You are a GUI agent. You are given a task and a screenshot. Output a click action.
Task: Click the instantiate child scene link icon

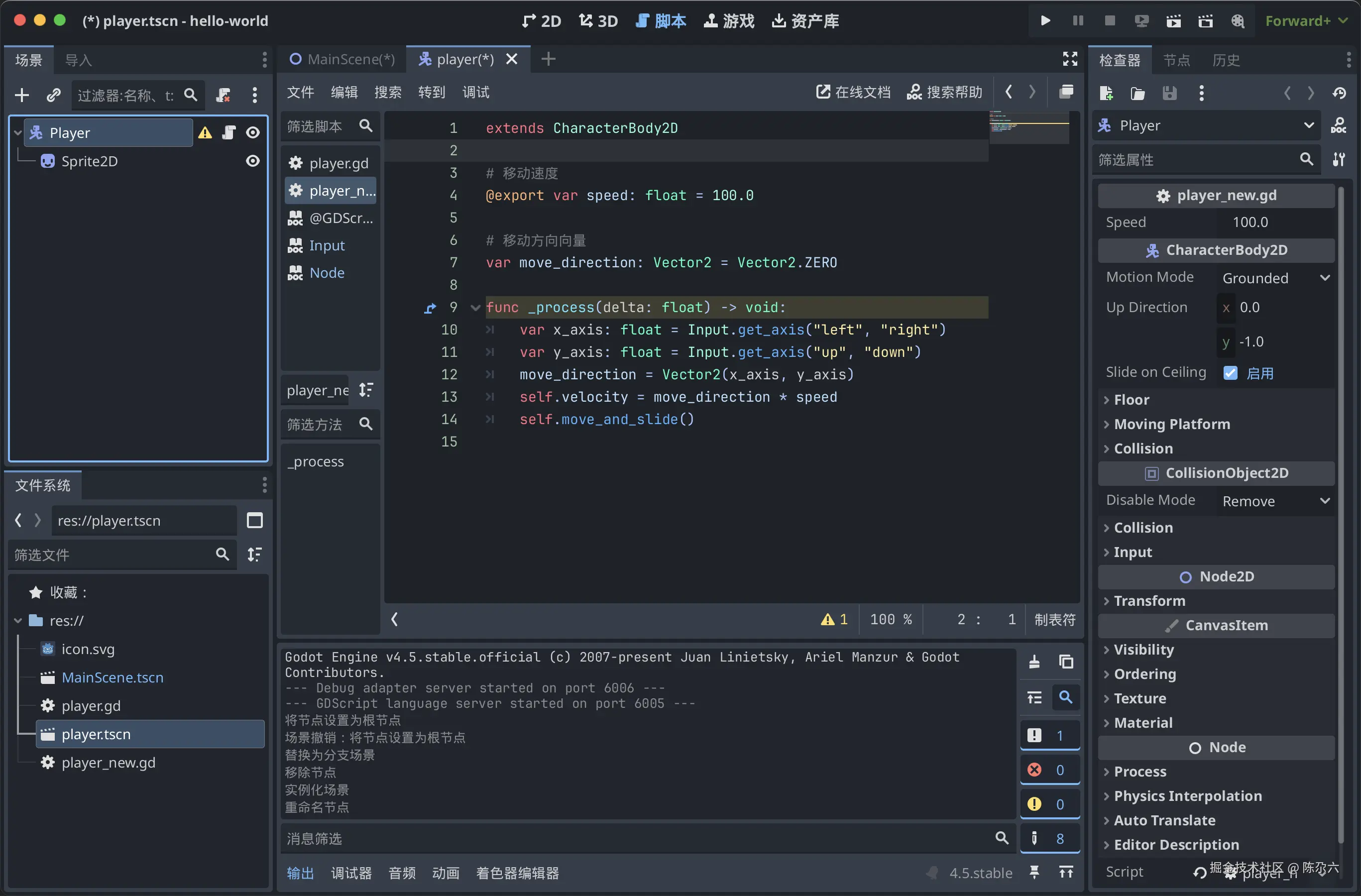(x=53, y=95)
